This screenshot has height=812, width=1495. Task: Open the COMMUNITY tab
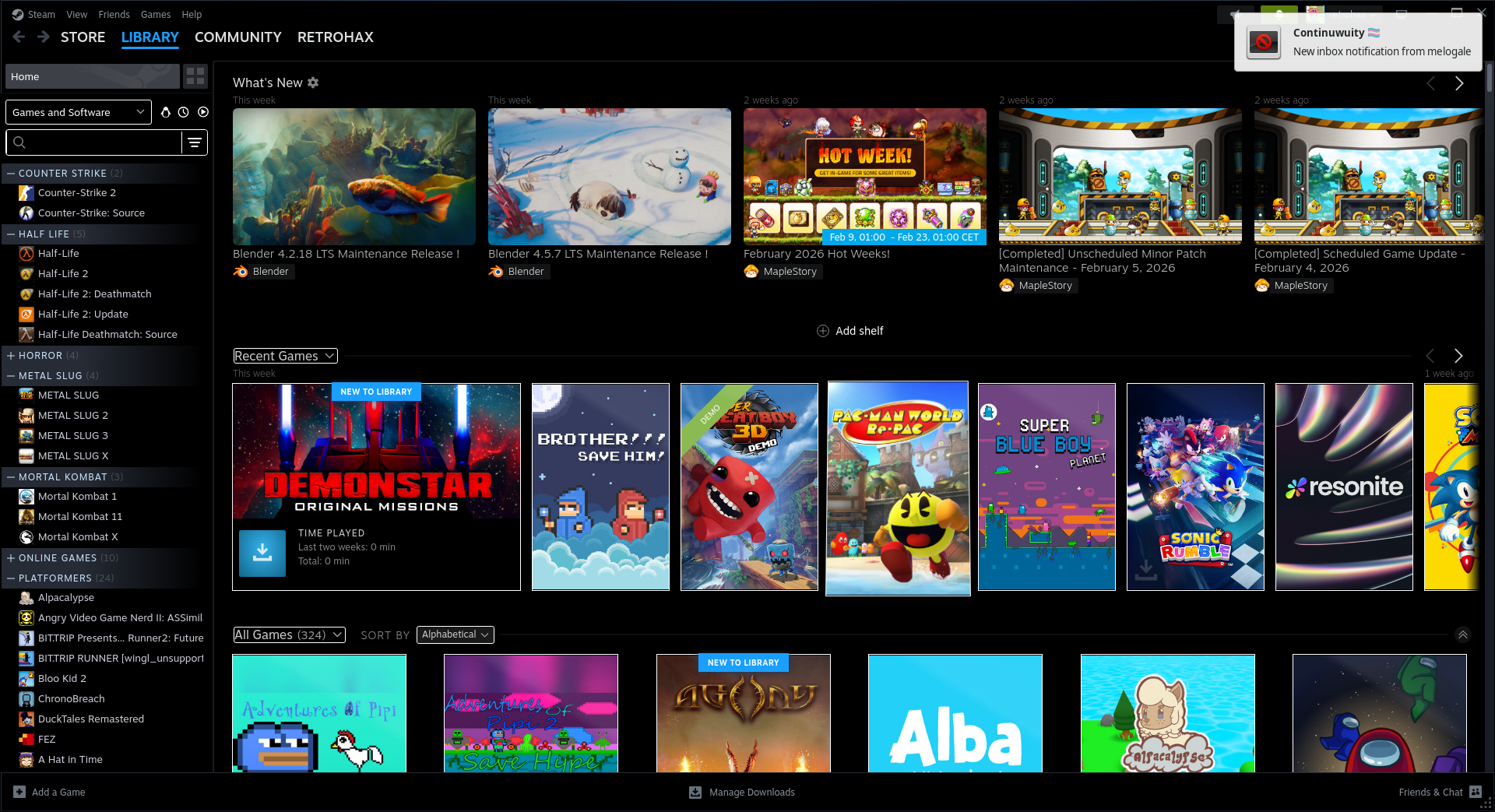(237, 37)
